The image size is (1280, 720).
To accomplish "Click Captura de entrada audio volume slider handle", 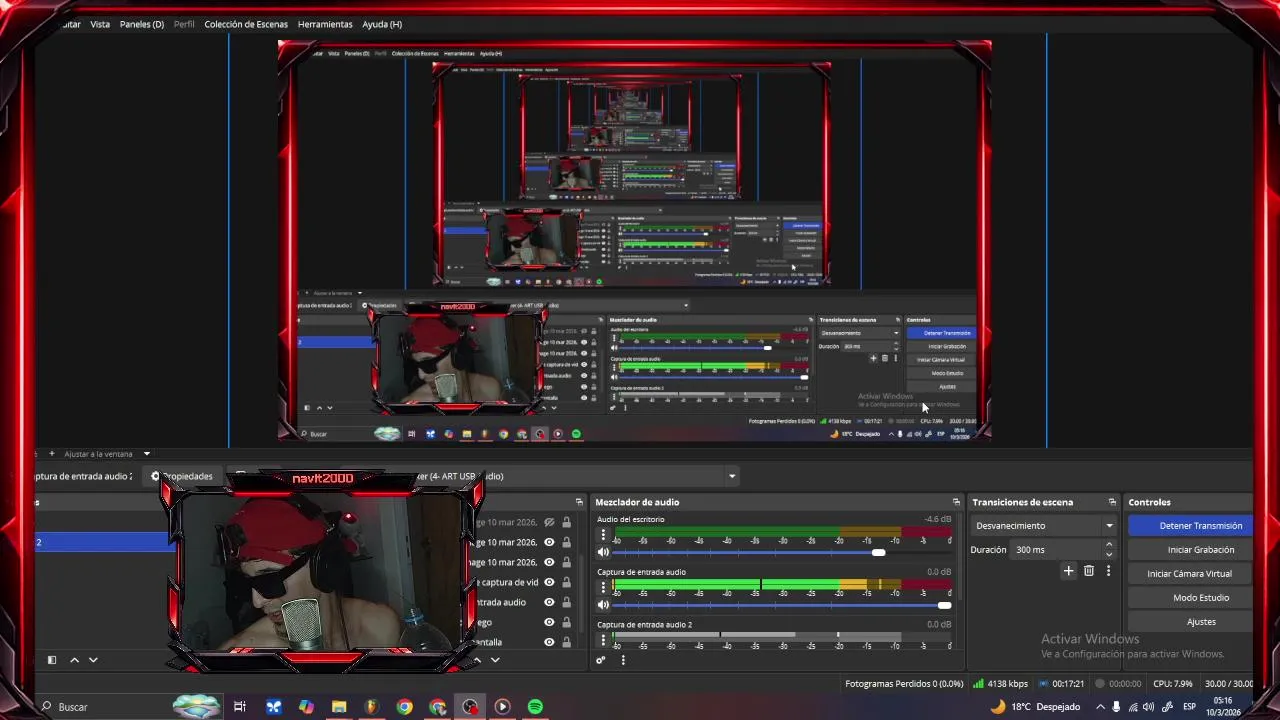I will tap(944, 605).
